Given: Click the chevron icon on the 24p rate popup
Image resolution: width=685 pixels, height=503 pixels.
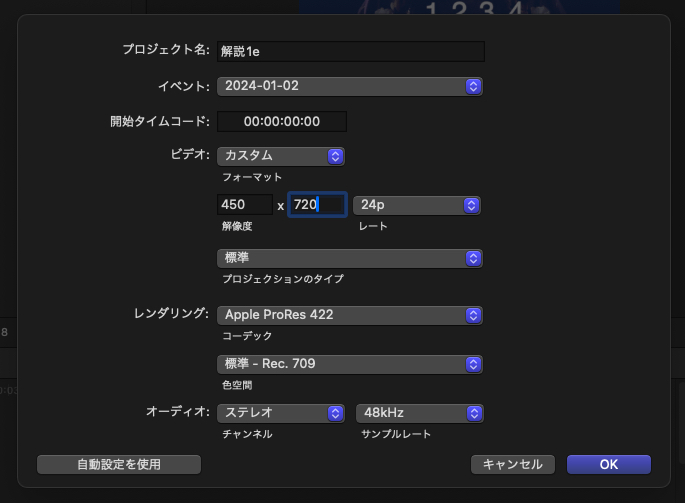Looking at the screenshot, I should click(x=472, y=205).
